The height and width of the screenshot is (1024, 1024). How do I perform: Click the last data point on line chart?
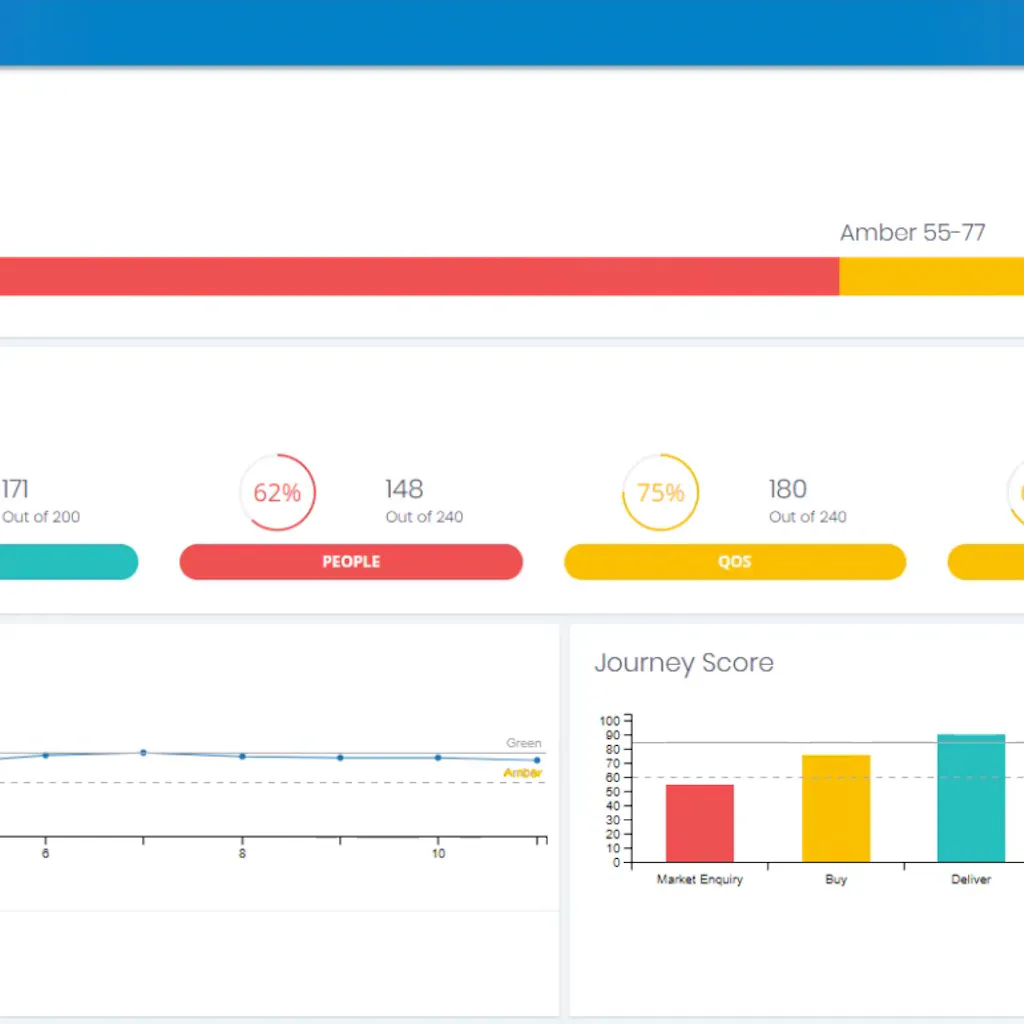coord(537,760)
